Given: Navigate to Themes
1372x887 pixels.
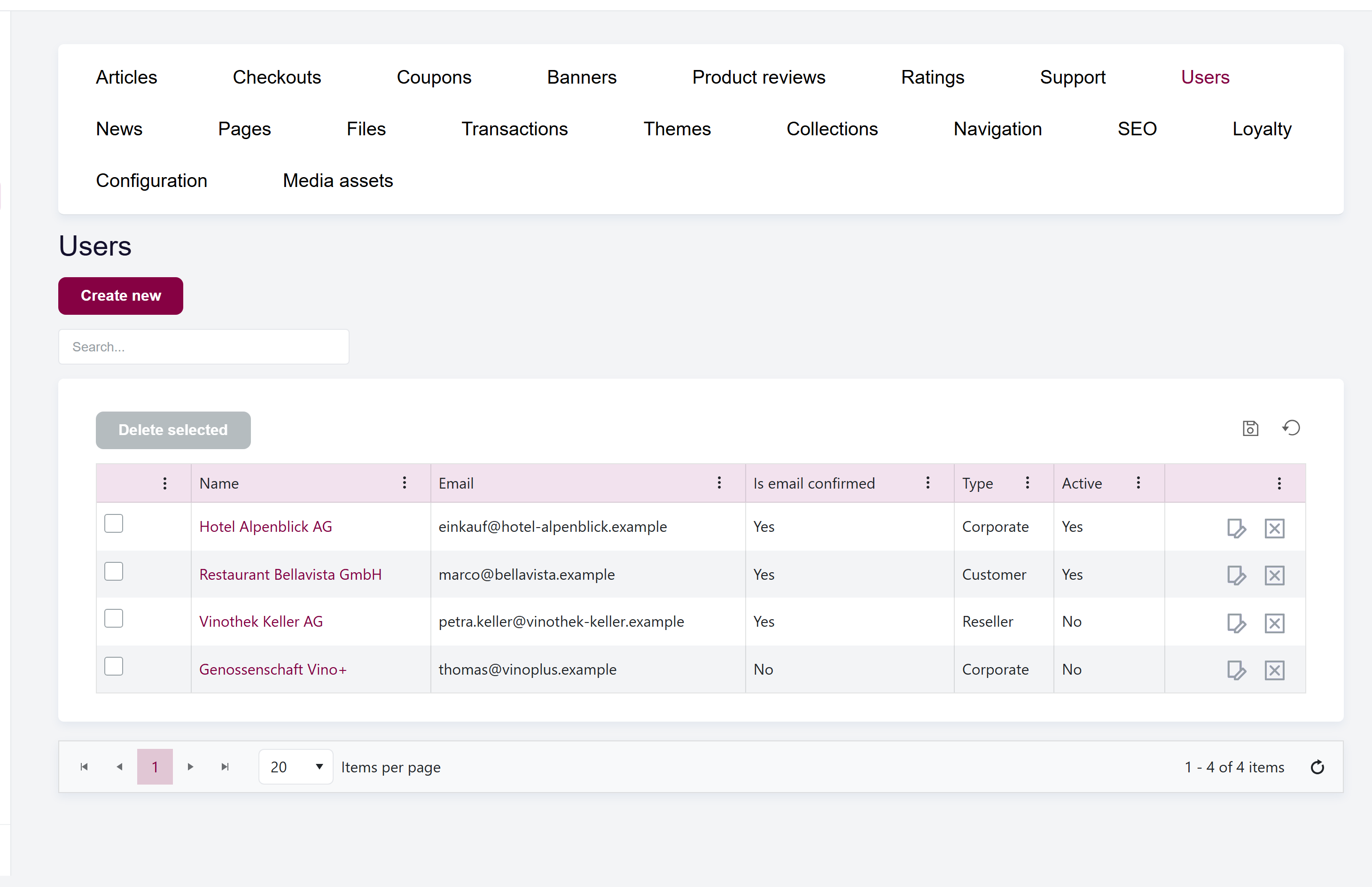Looking at the screenshot, I should point(677,129).
